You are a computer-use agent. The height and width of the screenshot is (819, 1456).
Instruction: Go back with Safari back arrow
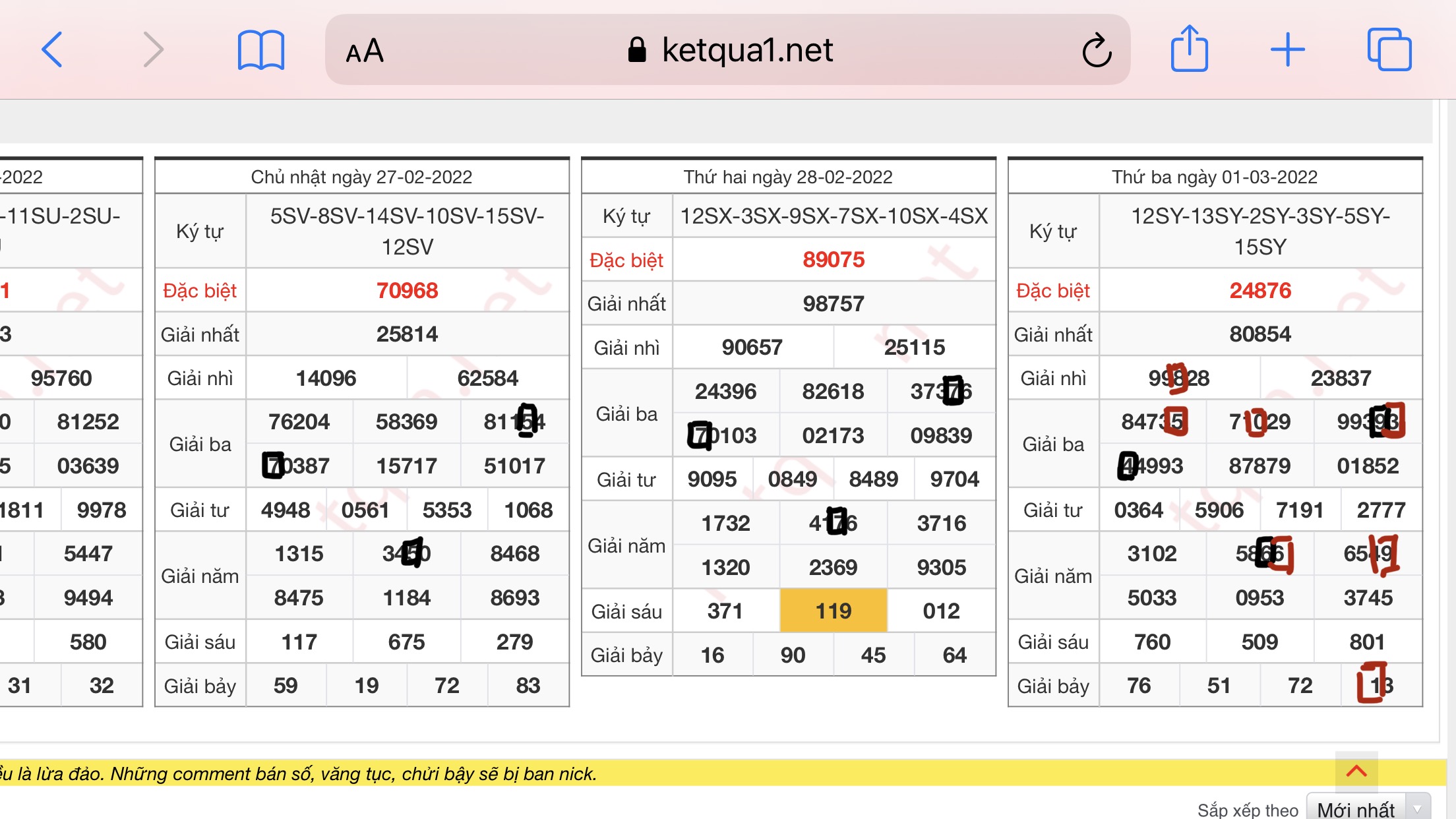click(x=52, y=49)
